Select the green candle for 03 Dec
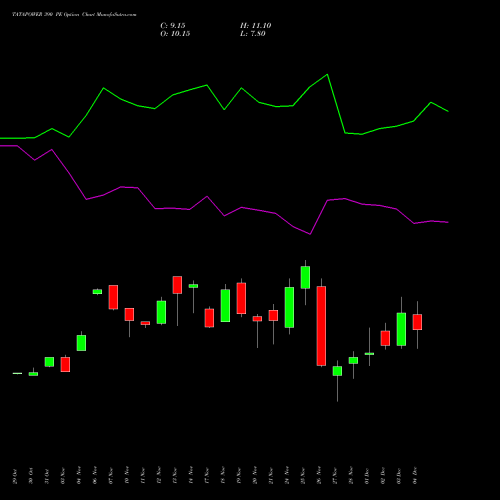500x500 pixels. (x=401, y=329)
